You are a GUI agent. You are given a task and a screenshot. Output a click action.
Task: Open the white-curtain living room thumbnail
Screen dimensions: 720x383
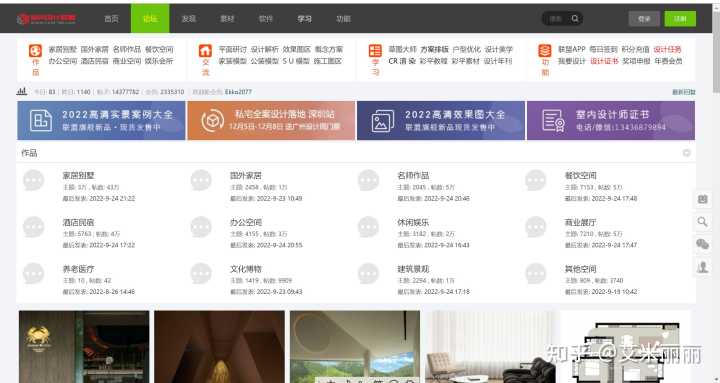tap(490, 347)
